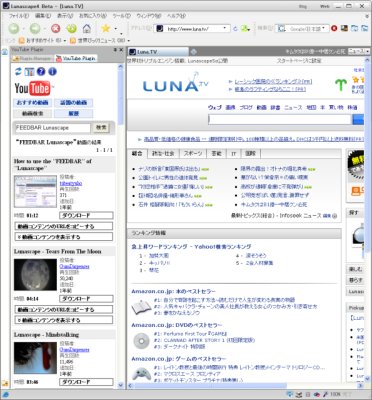Expand the favorites star dropdown arrow
Screen dimensions: 372x400
tap(116, 29)
